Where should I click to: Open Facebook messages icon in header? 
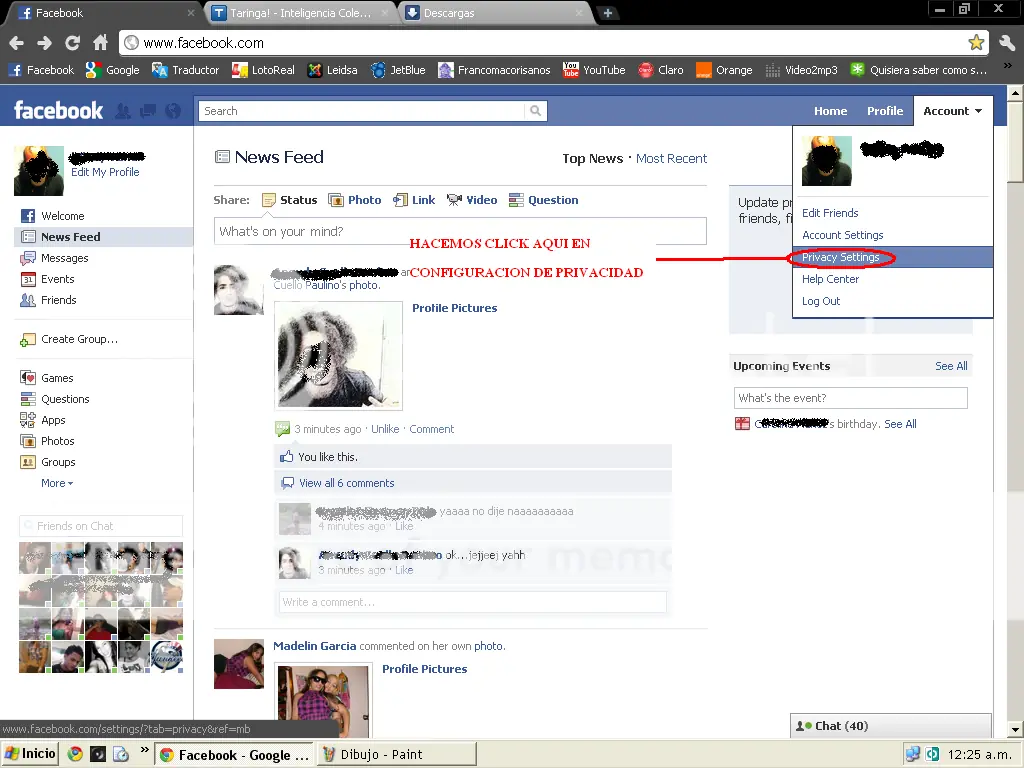[148, 111]
